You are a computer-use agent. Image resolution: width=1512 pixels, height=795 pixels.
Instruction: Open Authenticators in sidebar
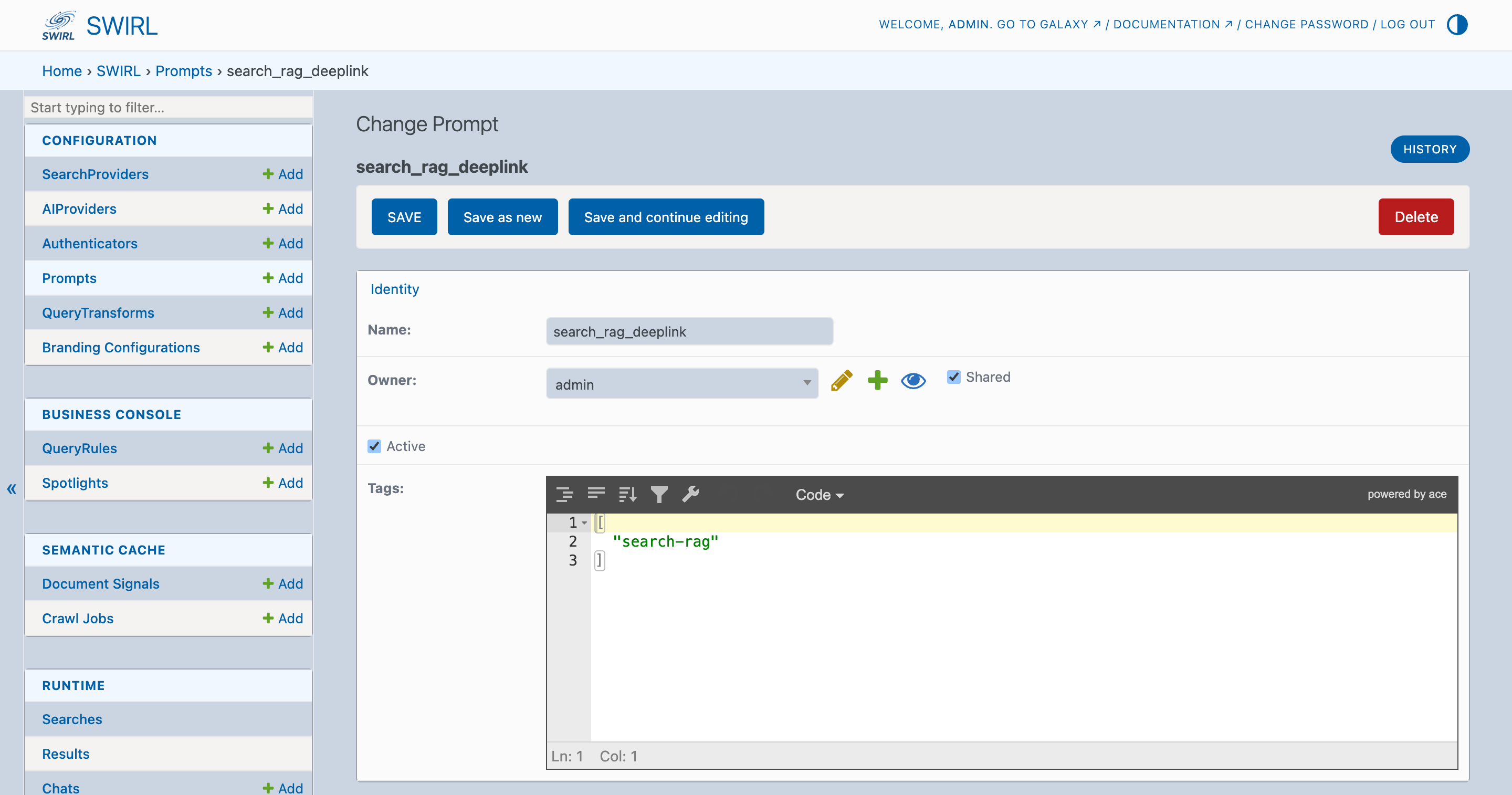click(90, 244)
